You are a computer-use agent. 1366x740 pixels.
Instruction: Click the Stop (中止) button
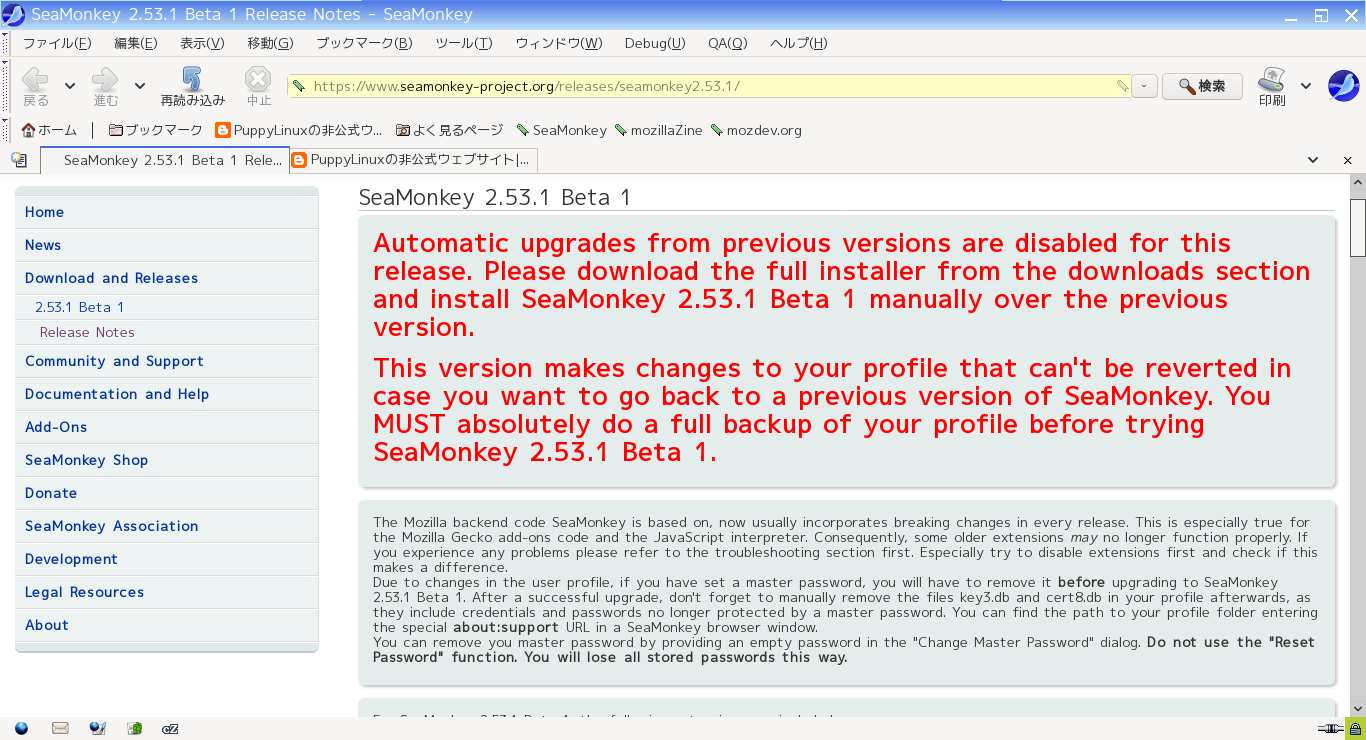click(259, 86)
